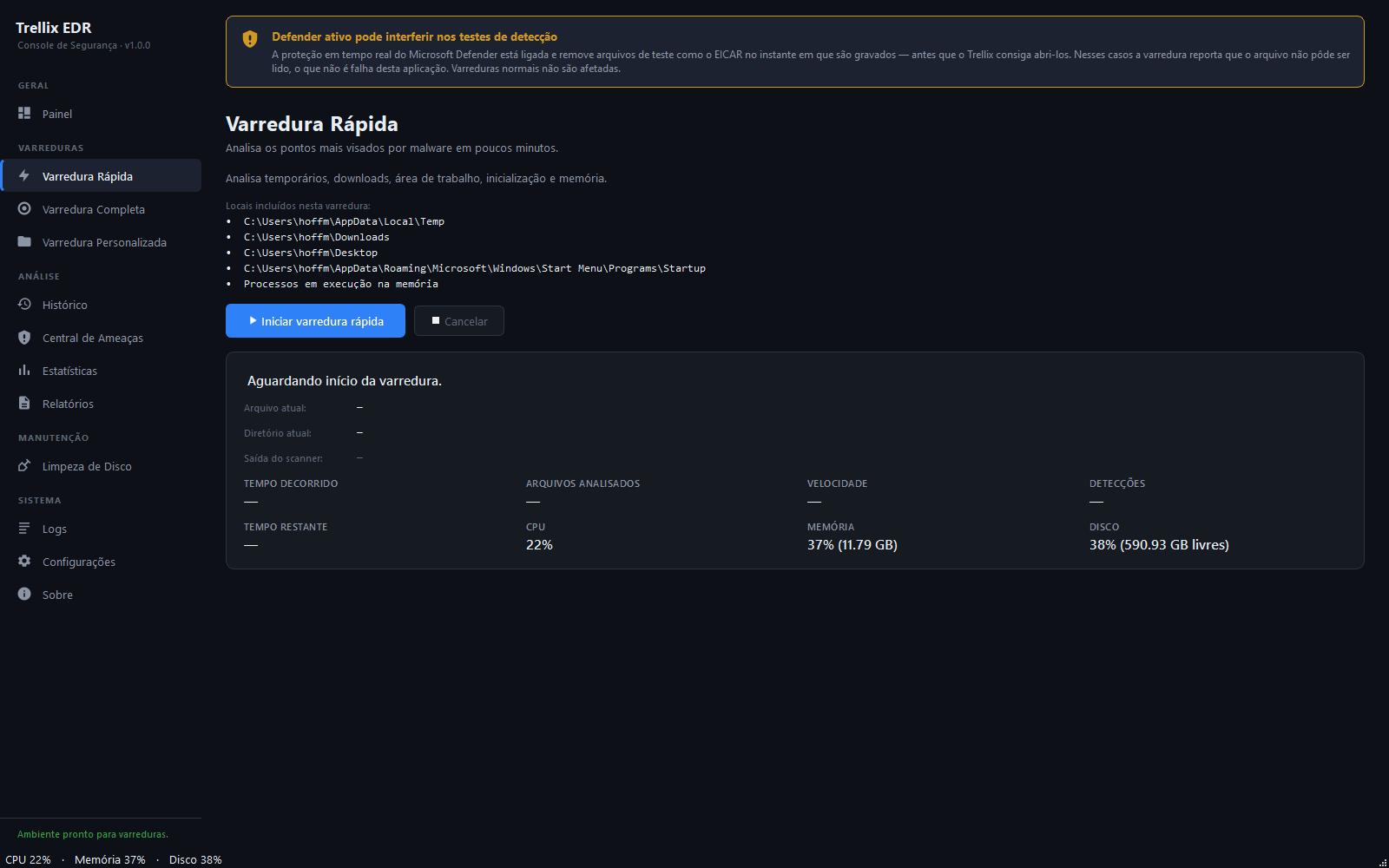Open Configurações settings page
Image resolution: width=1389 pixels, height=868 pixels.
[101, 562]
